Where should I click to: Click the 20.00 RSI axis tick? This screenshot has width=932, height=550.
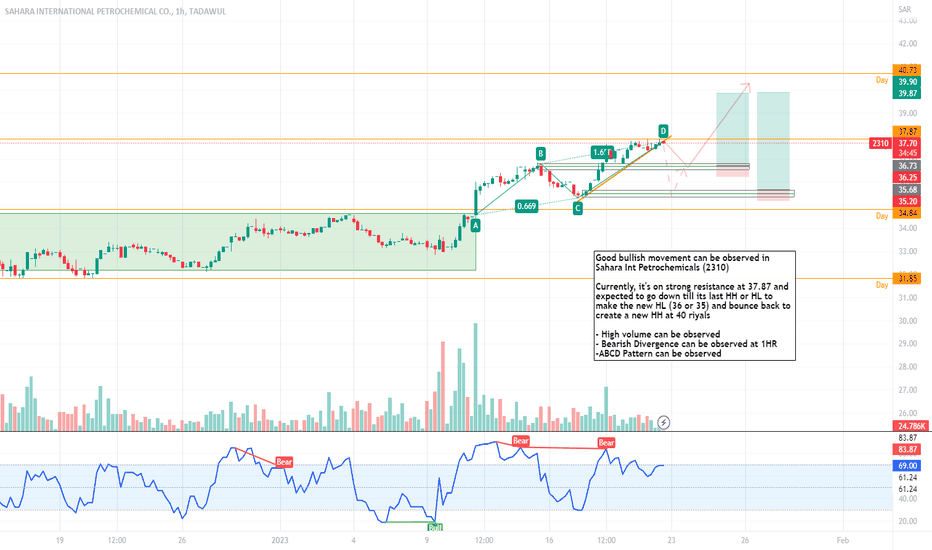907,521
